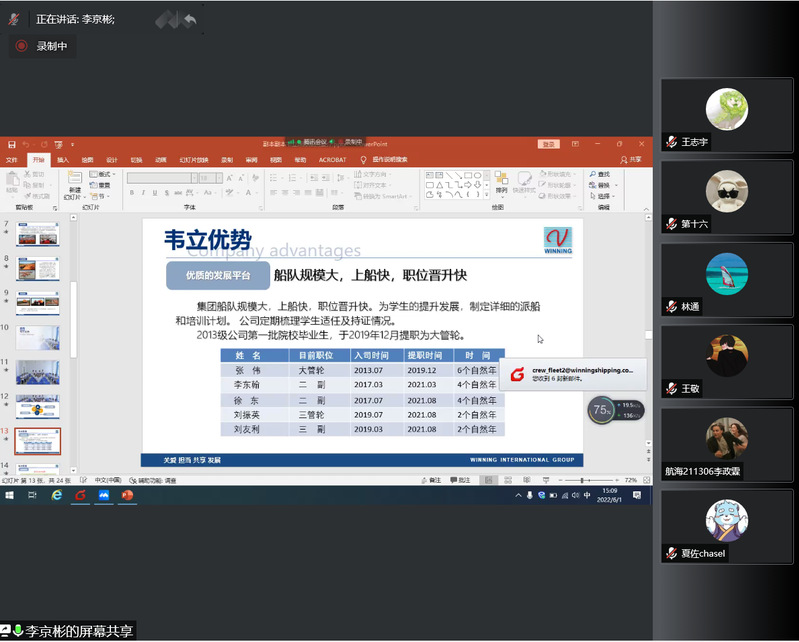Click the Reset (重置) slide button
Viewport: 799px width, 642px height.
pos(100,185)
